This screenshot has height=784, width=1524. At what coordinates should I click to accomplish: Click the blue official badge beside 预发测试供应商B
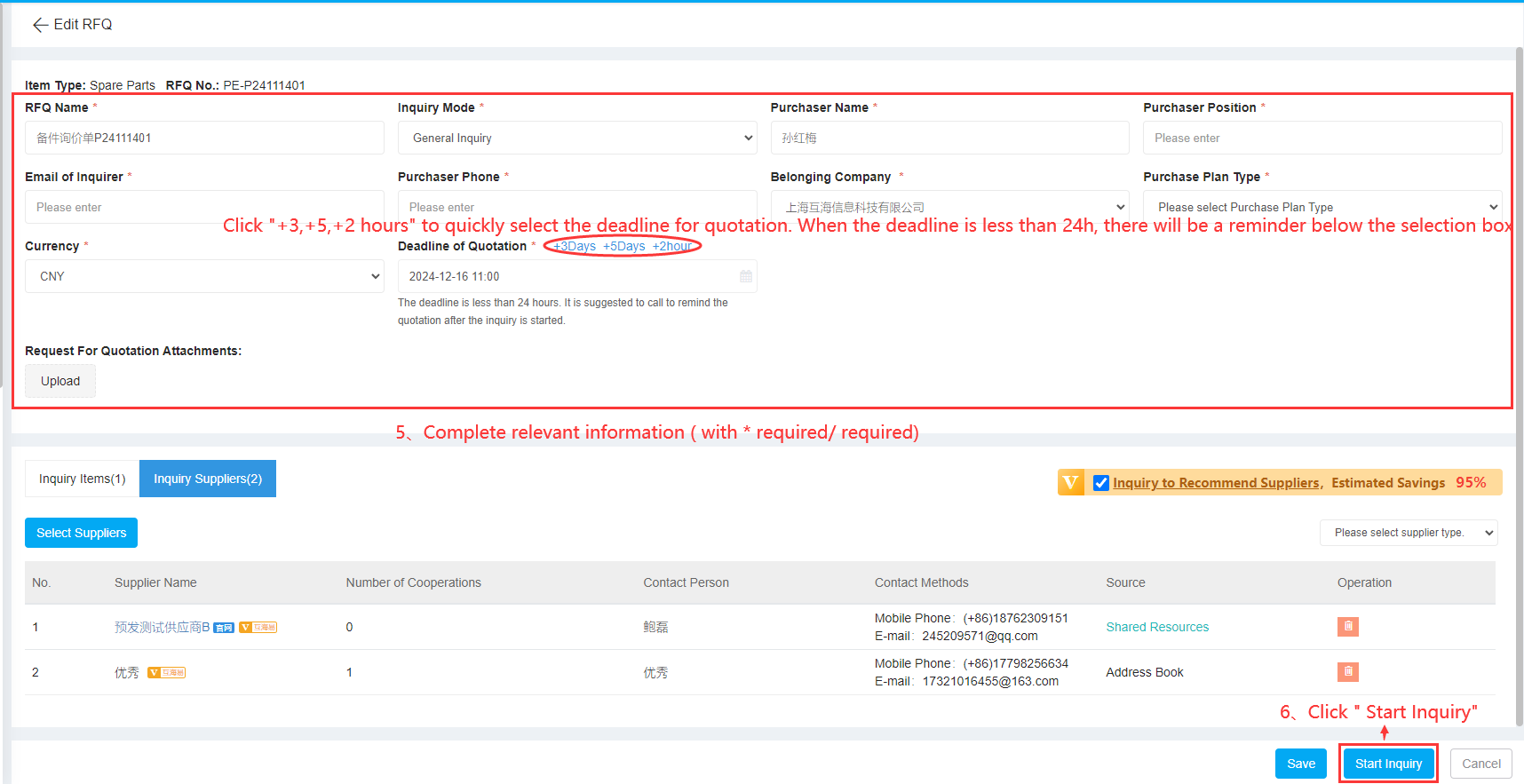pyautogui.click(x=224, y=628)
